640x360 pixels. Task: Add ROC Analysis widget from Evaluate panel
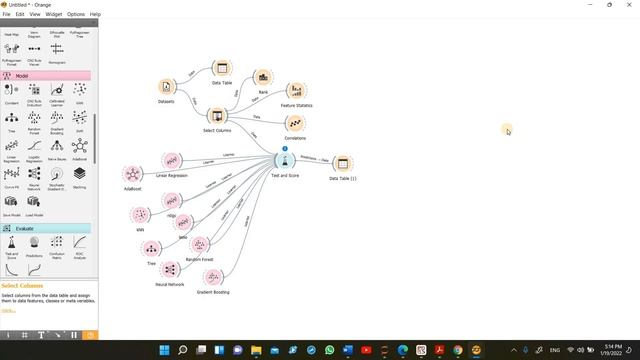pos(80,247)
